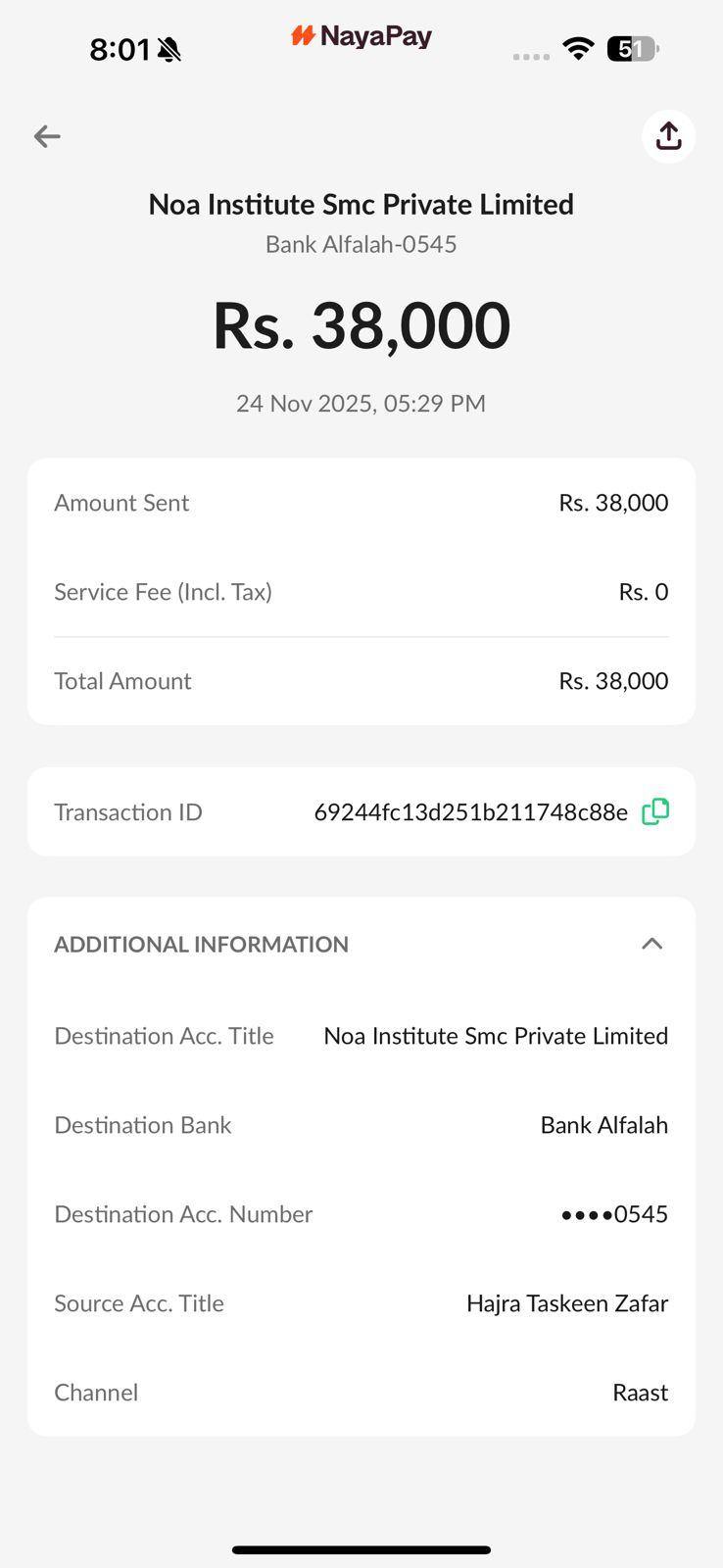The image size is (723, 1568).
Task: Tap the Service Fee row
Action: coord(361,592)
